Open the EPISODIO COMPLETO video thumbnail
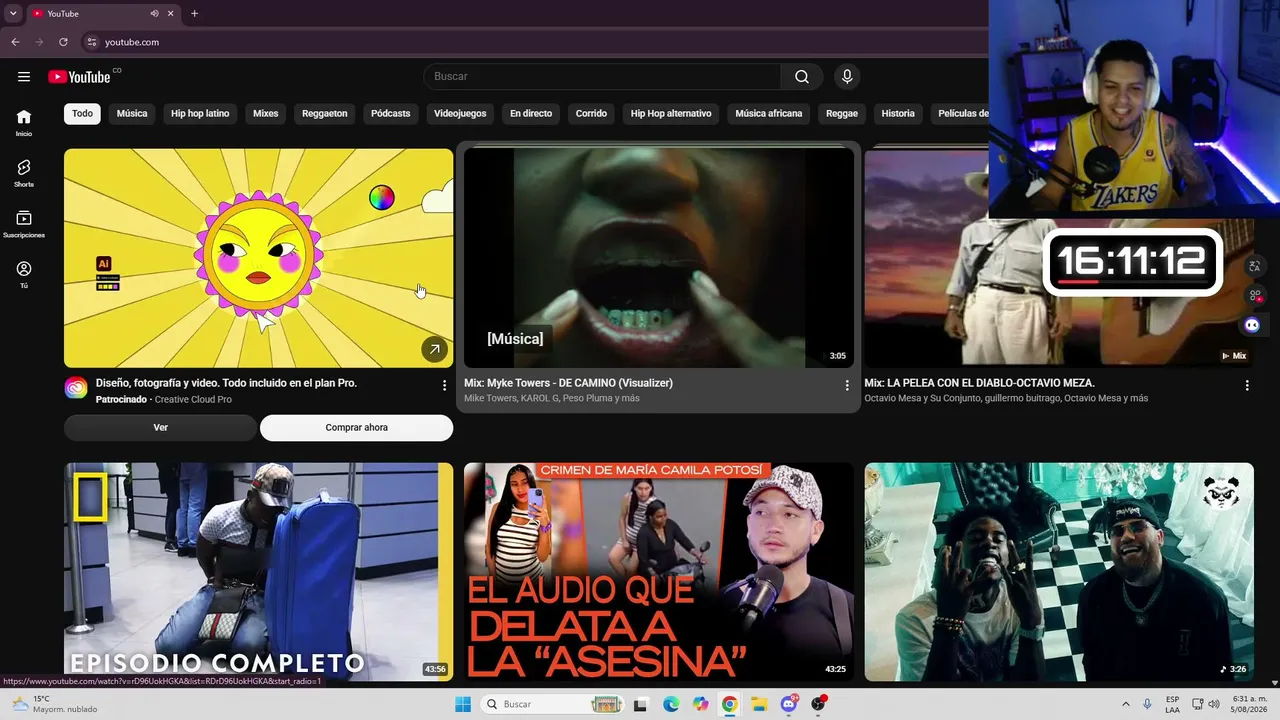This screenshot has height=720, width=1280. coord(259,572)
